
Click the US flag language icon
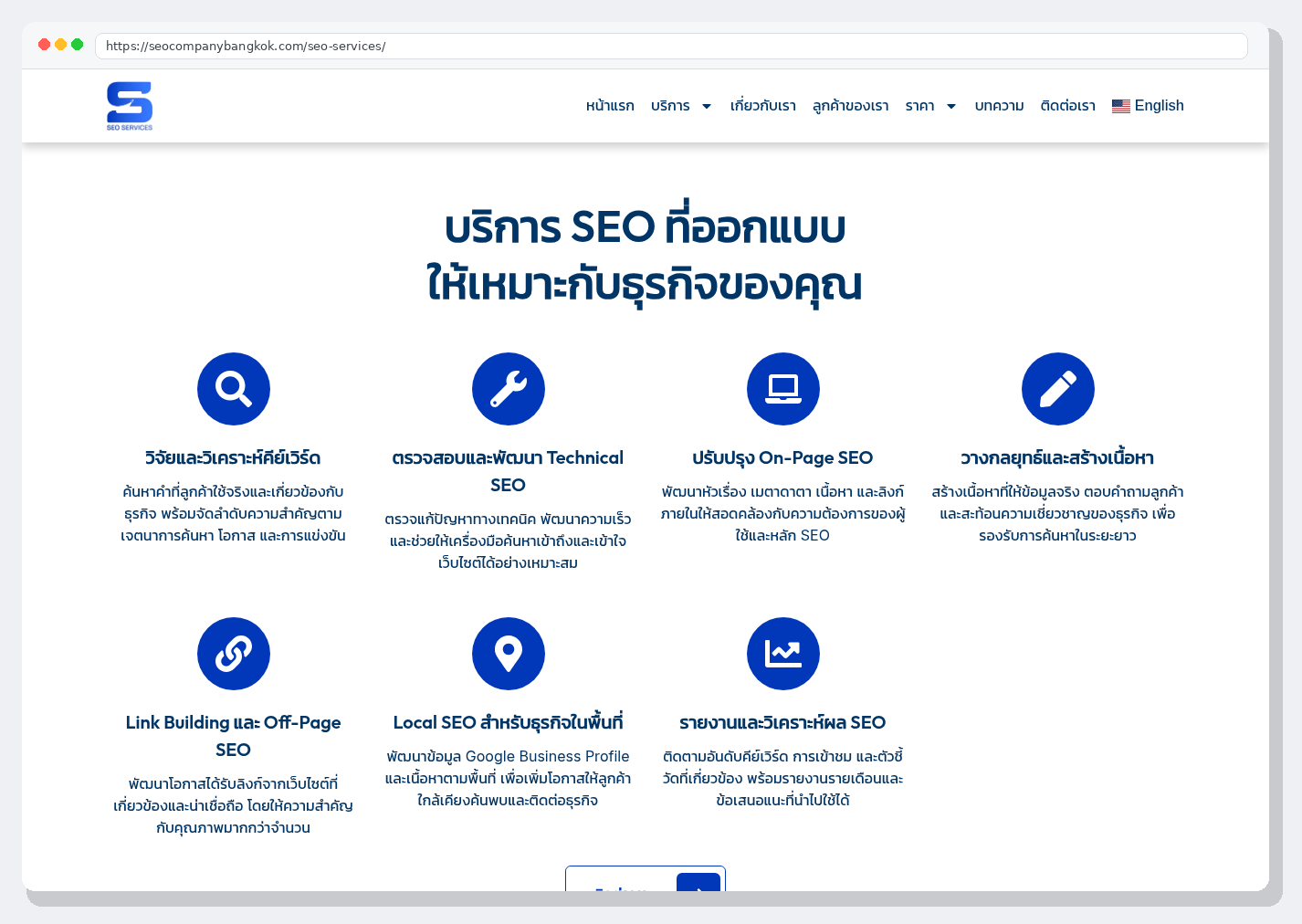(x=1121, y=106)
